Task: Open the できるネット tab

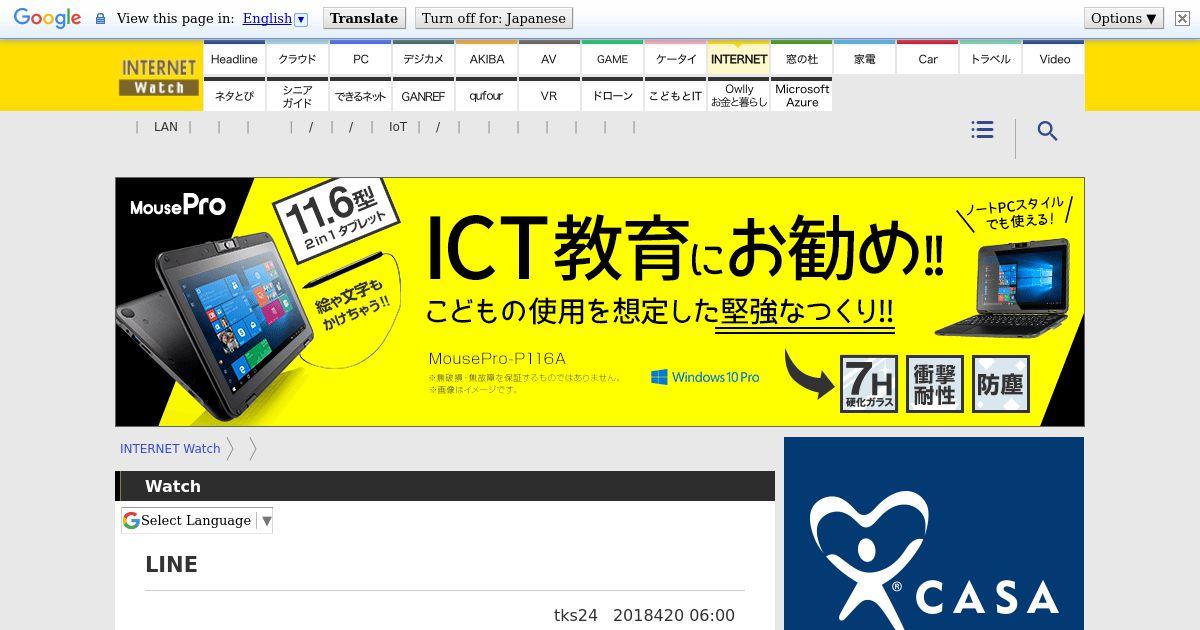Action: [361, 95]
